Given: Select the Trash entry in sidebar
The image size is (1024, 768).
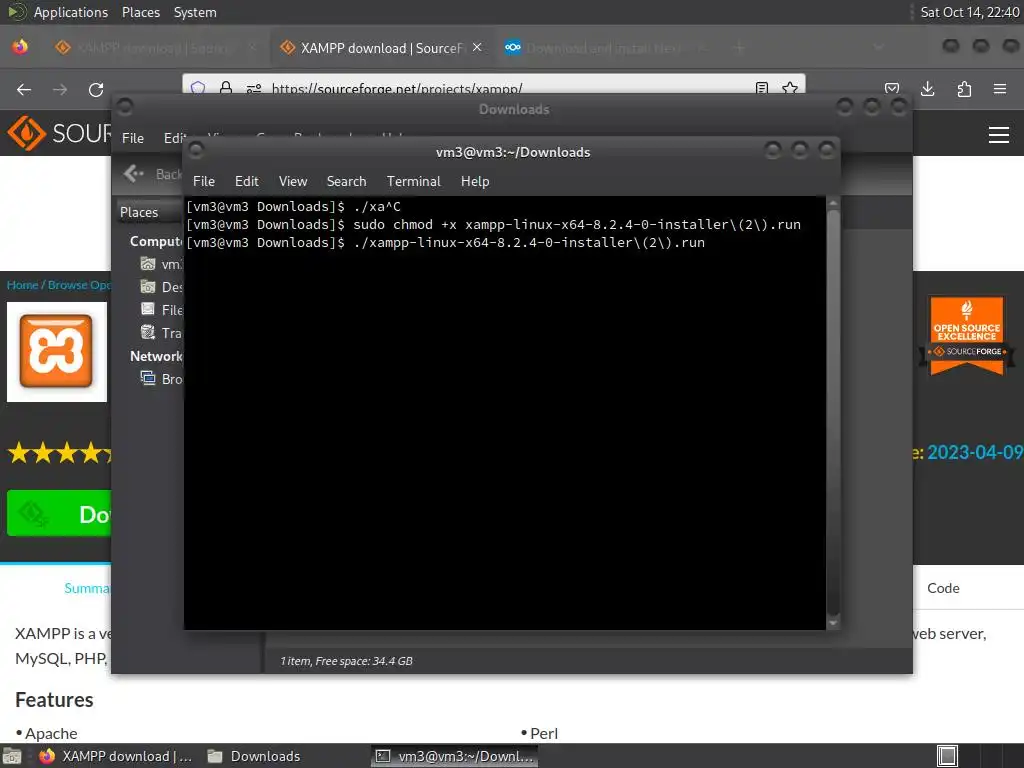Looking at the screenshot, I should pos(162,332).
